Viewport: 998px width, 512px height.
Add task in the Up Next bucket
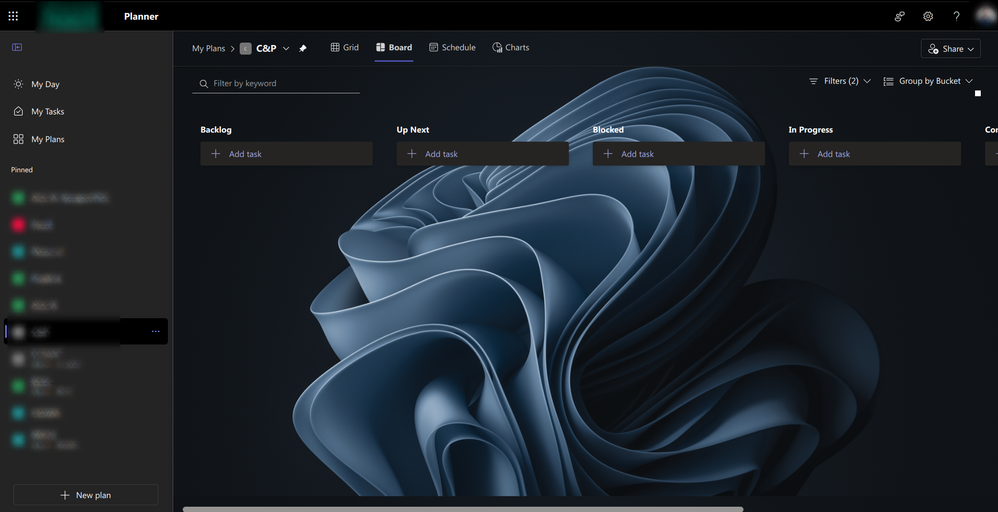click(x=482, y=153)
